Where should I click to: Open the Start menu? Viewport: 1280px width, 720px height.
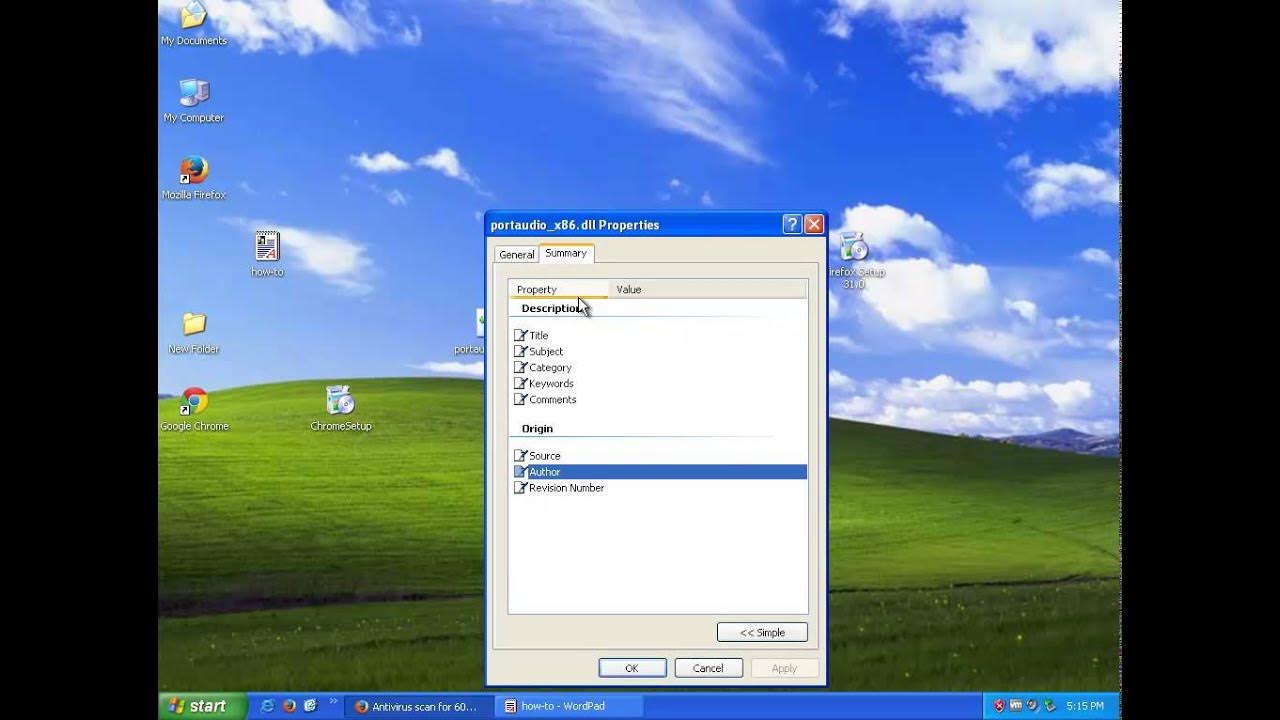pos(203,706)
